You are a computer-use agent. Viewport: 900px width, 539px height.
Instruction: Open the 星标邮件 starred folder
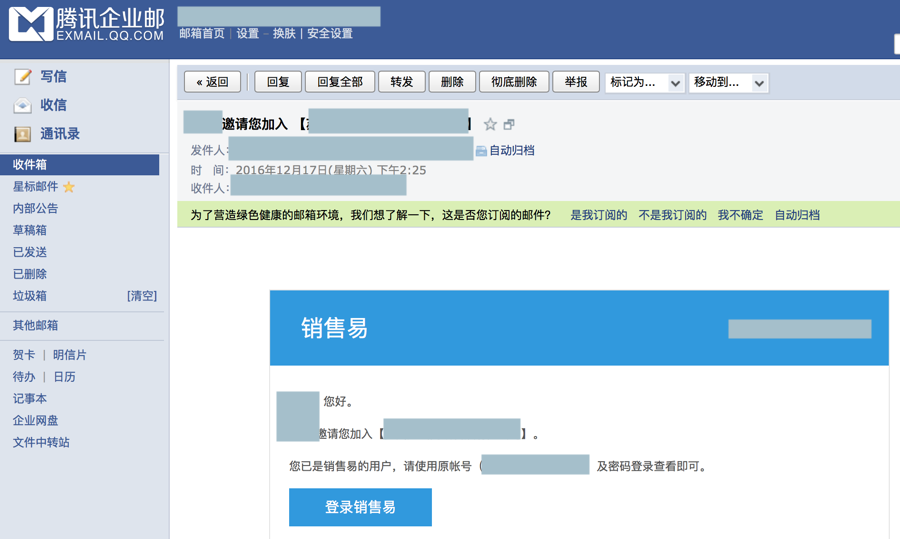tap(36, 187)
